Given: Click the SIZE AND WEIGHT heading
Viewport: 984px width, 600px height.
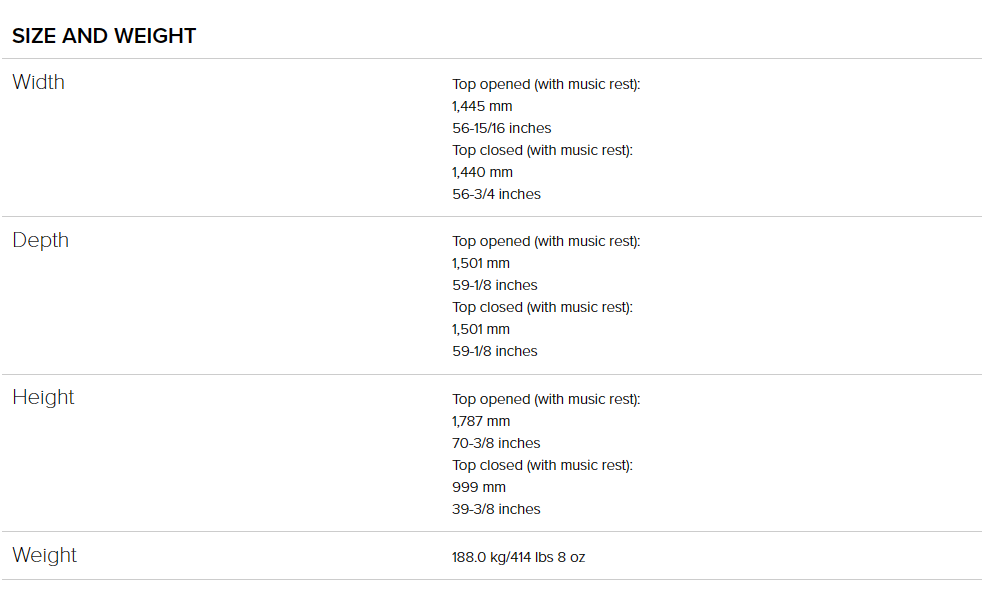Looking at the screenshot, I should point(104,36).
